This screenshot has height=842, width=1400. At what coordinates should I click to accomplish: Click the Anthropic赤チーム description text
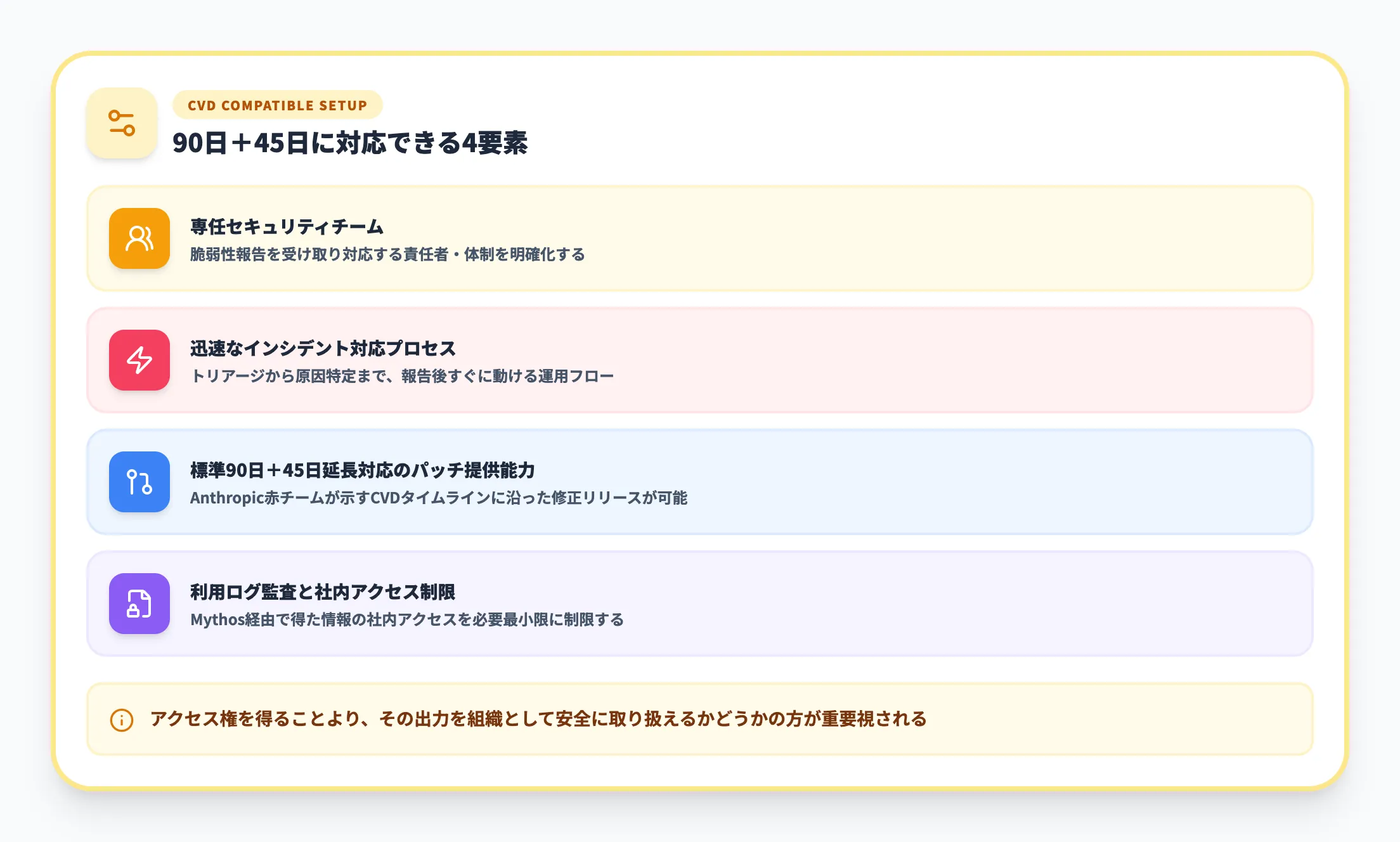pos(442,498)
